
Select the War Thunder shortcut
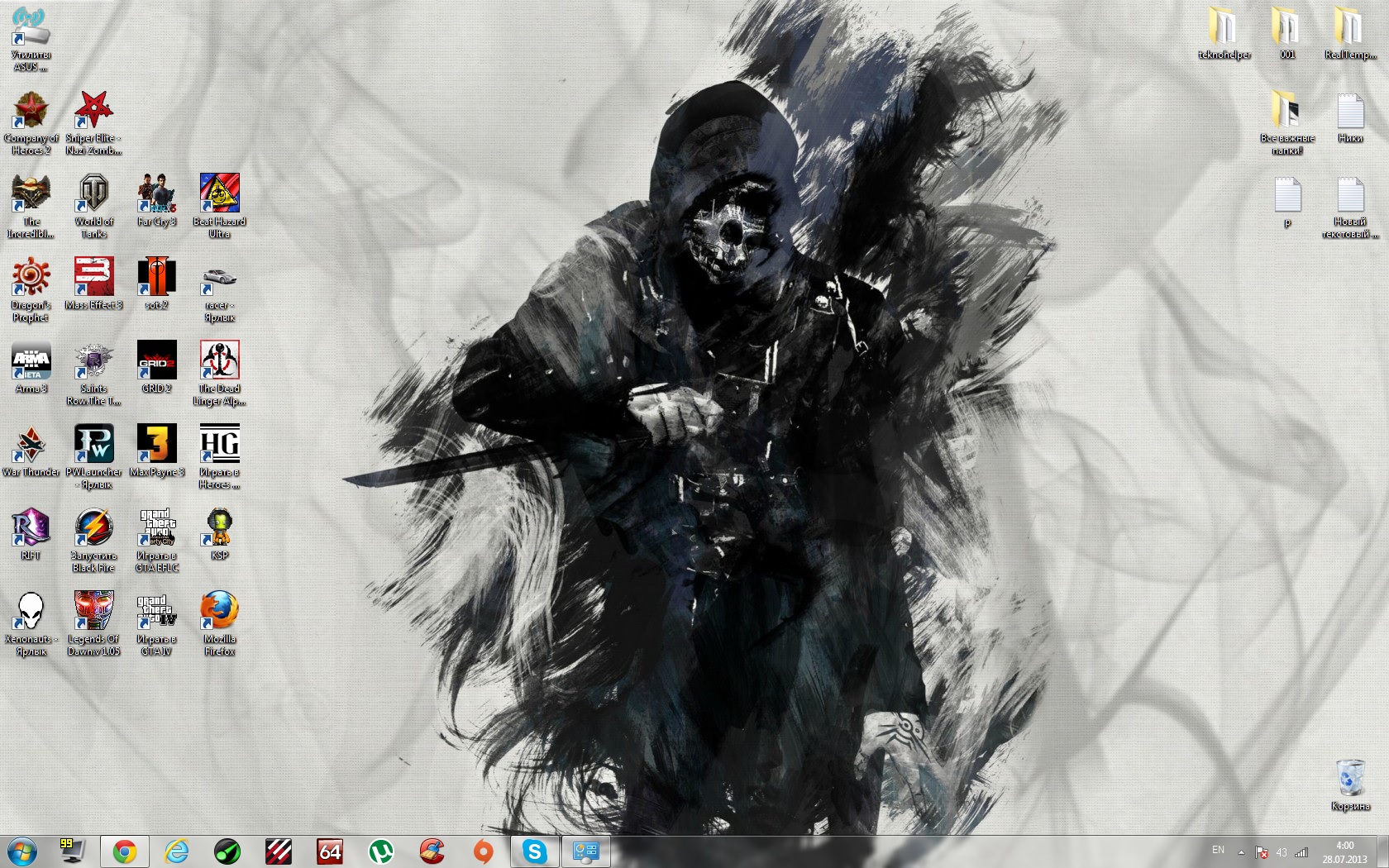pyautogui.click(x=31, y=451)
